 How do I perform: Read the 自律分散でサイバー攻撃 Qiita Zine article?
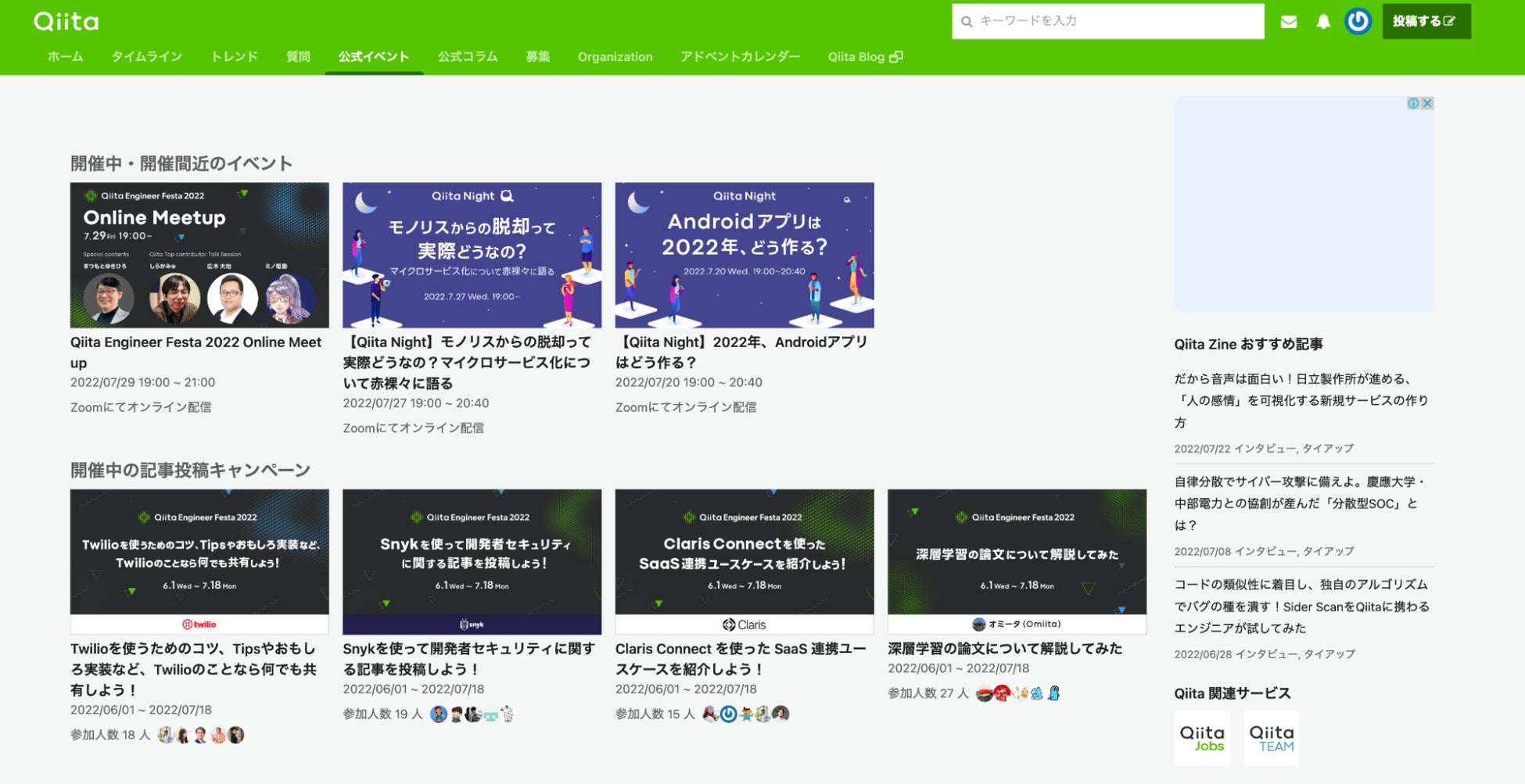click(1300, 503)
